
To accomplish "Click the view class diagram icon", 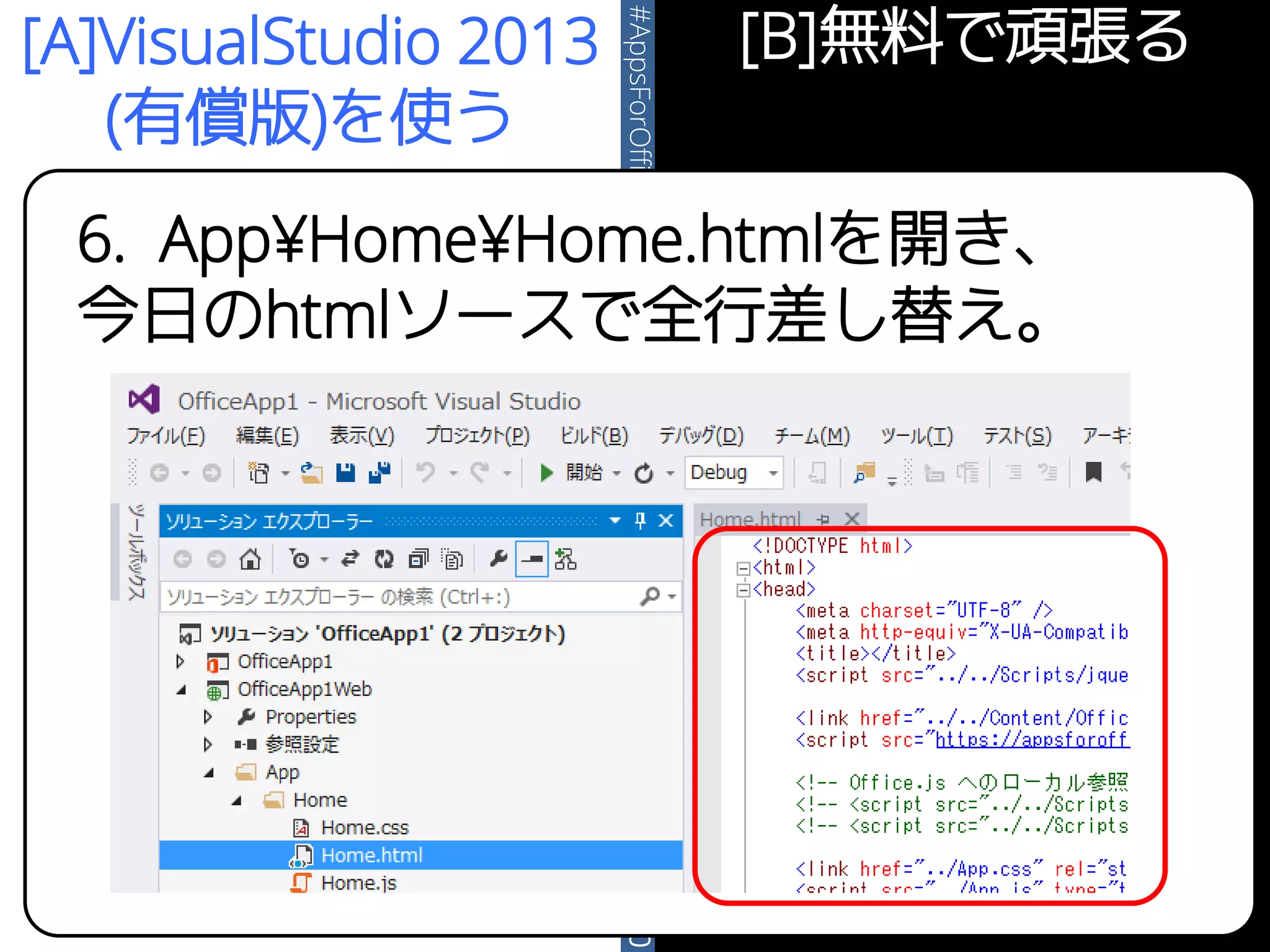I will click(x=566, y=560).
